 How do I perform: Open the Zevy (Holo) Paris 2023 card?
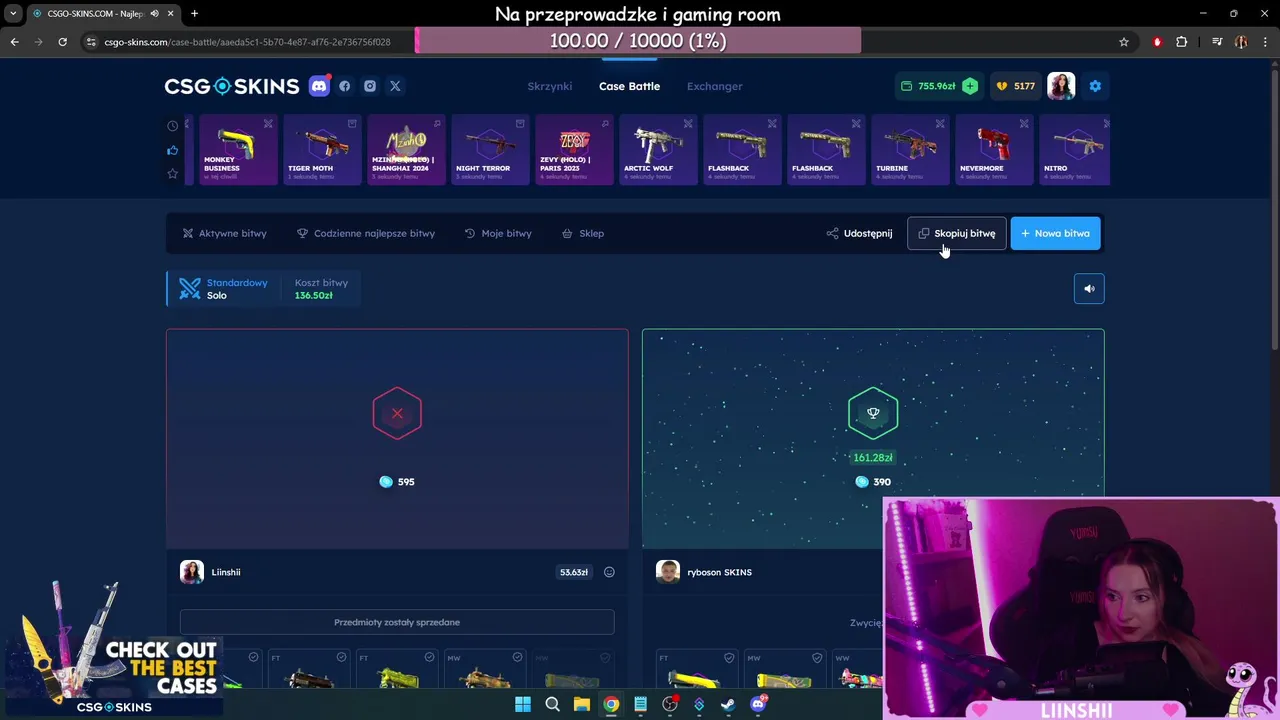(574, 150)
